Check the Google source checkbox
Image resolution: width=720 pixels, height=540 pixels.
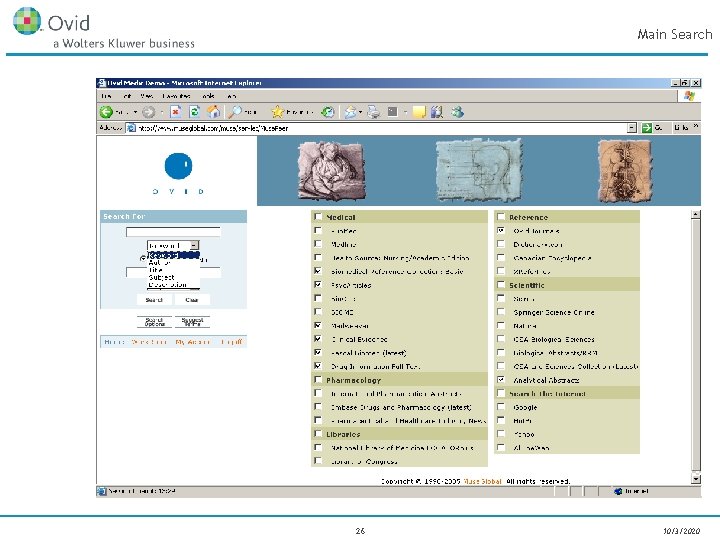point(501,407)
